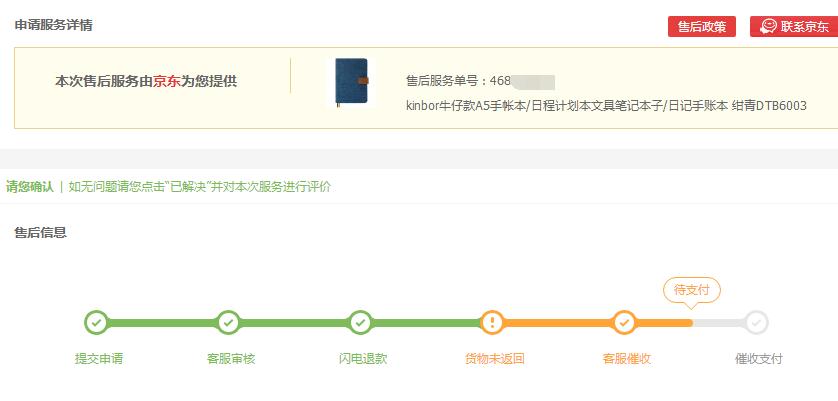The width and height of the screenshot is (838, 401).
Task: Select the 催收支付 step text label
Action: 759,359
